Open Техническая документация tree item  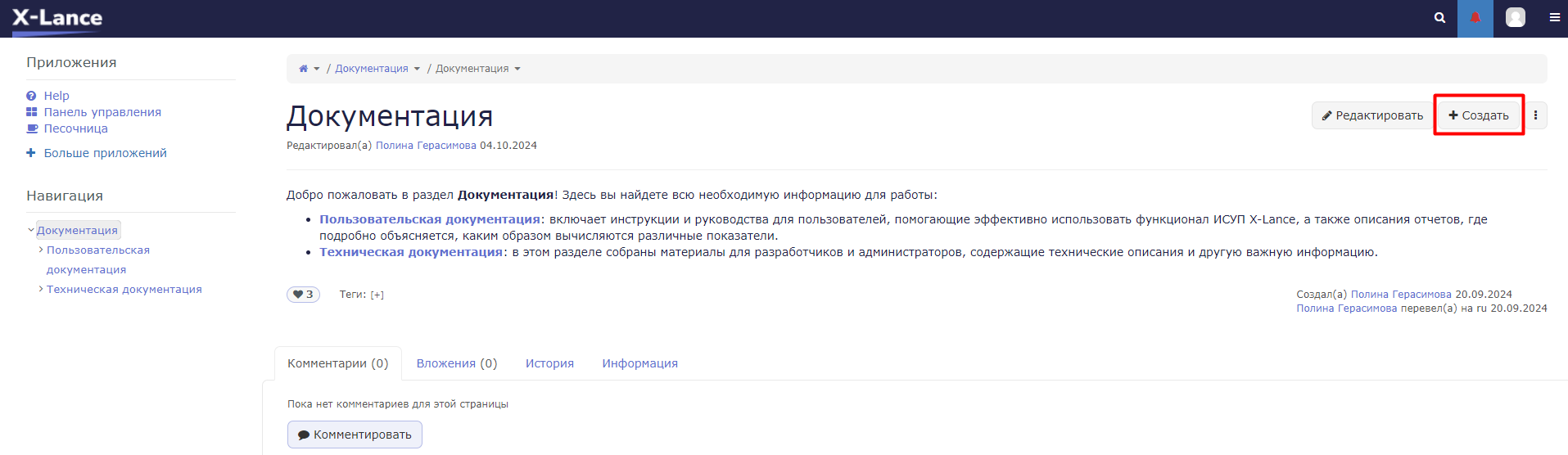[124, 289]
